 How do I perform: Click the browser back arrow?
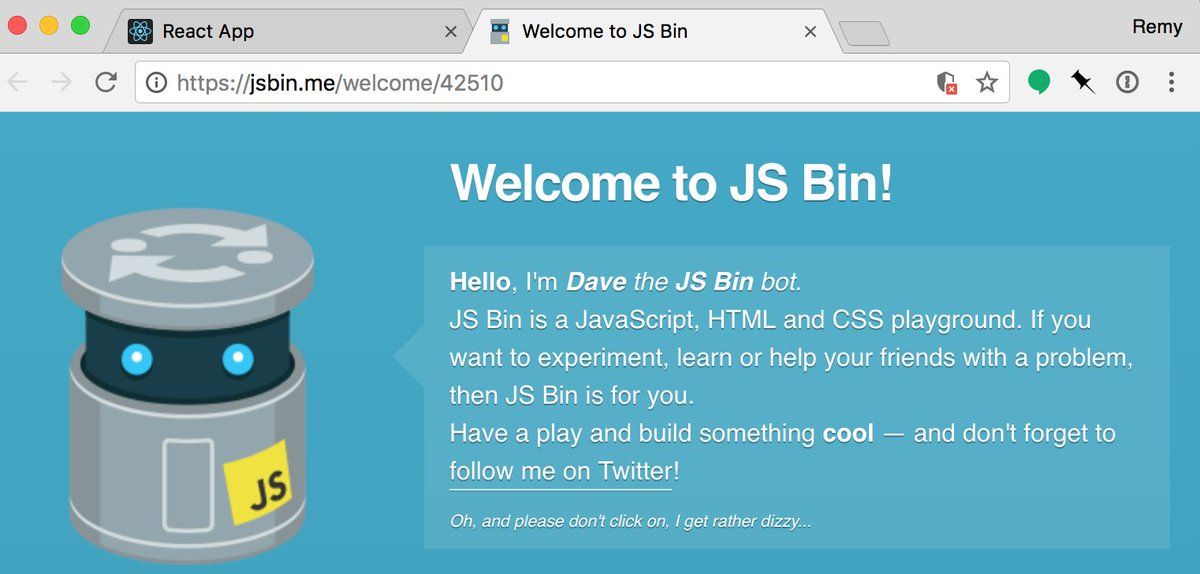[x=17, y=82]
